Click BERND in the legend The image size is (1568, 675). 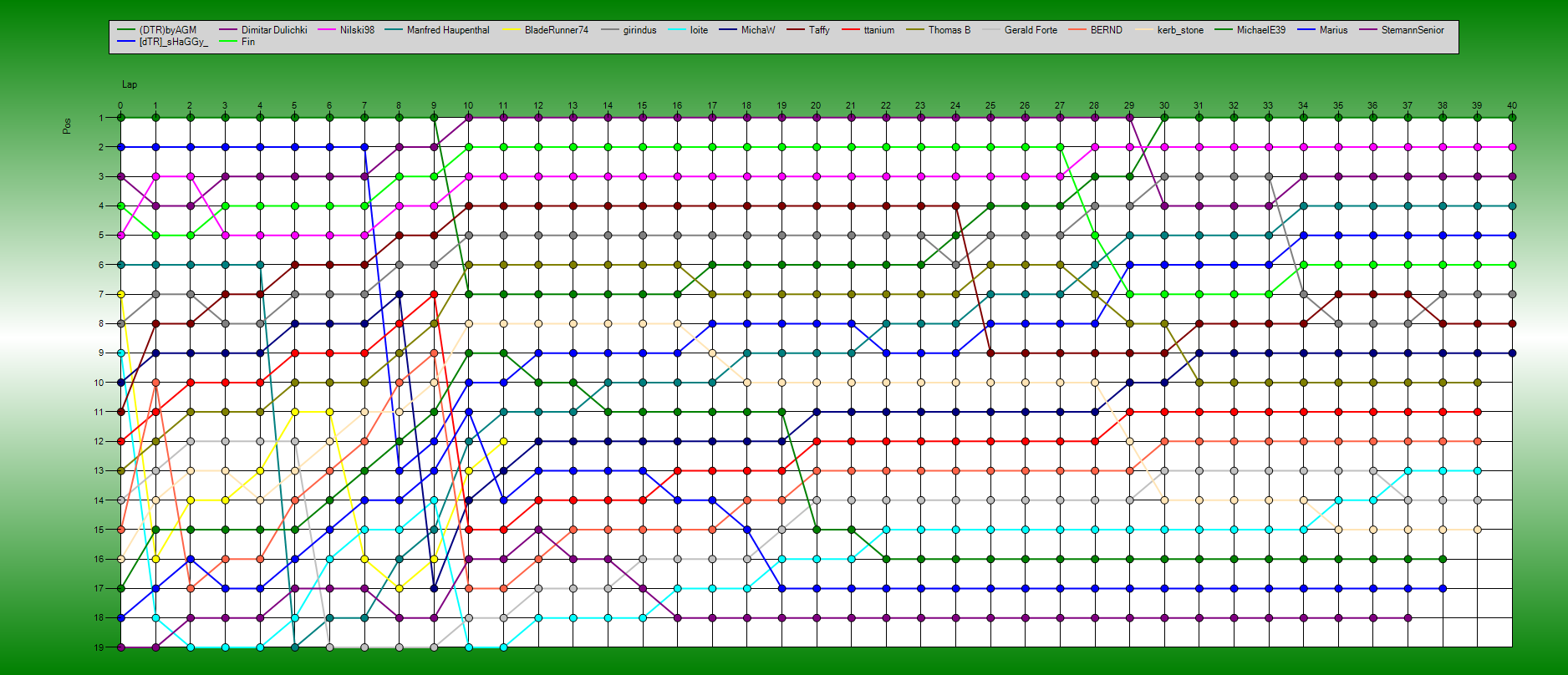click(x=1107, y=30)
